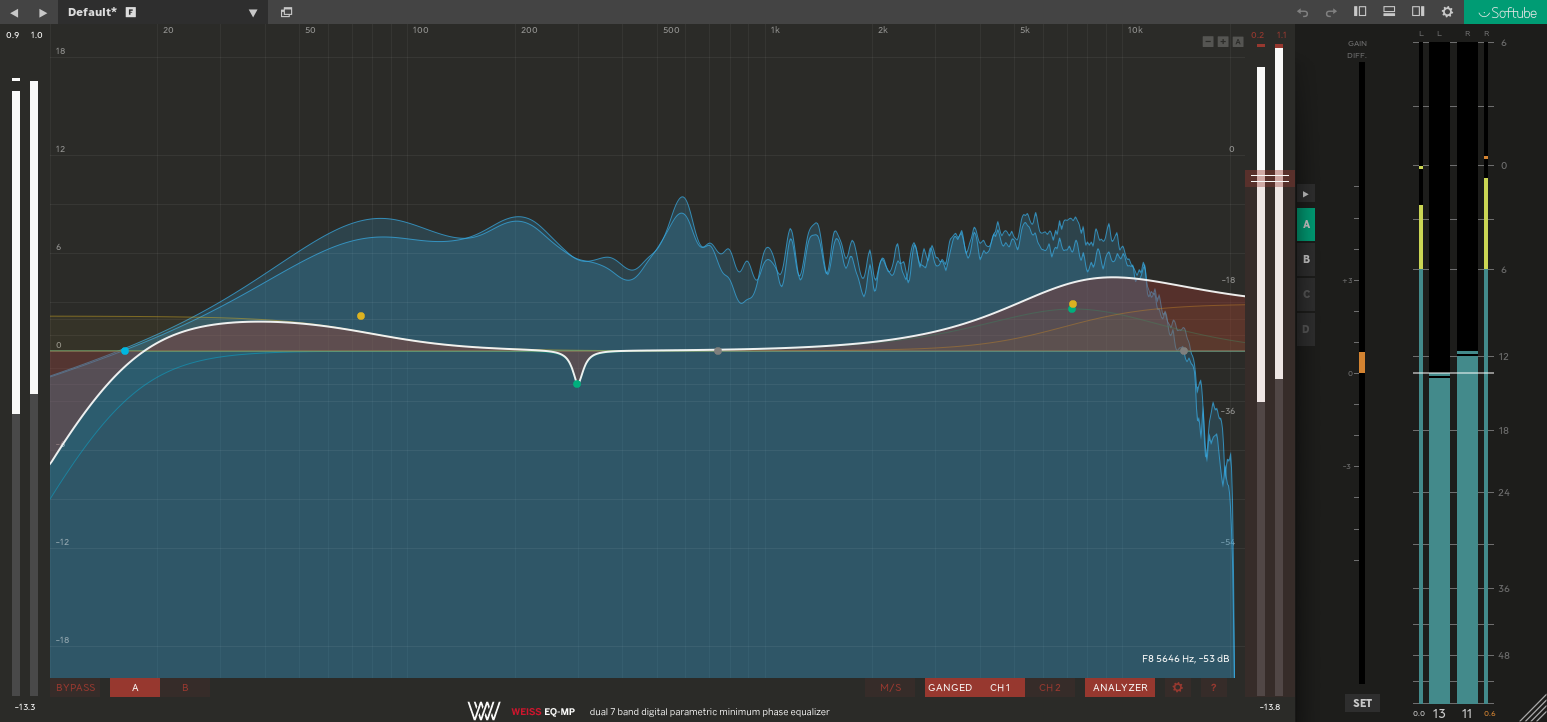The image size is (1547, 722).
Task: Click the redo arrow icon
Action: click(1331, 12)
